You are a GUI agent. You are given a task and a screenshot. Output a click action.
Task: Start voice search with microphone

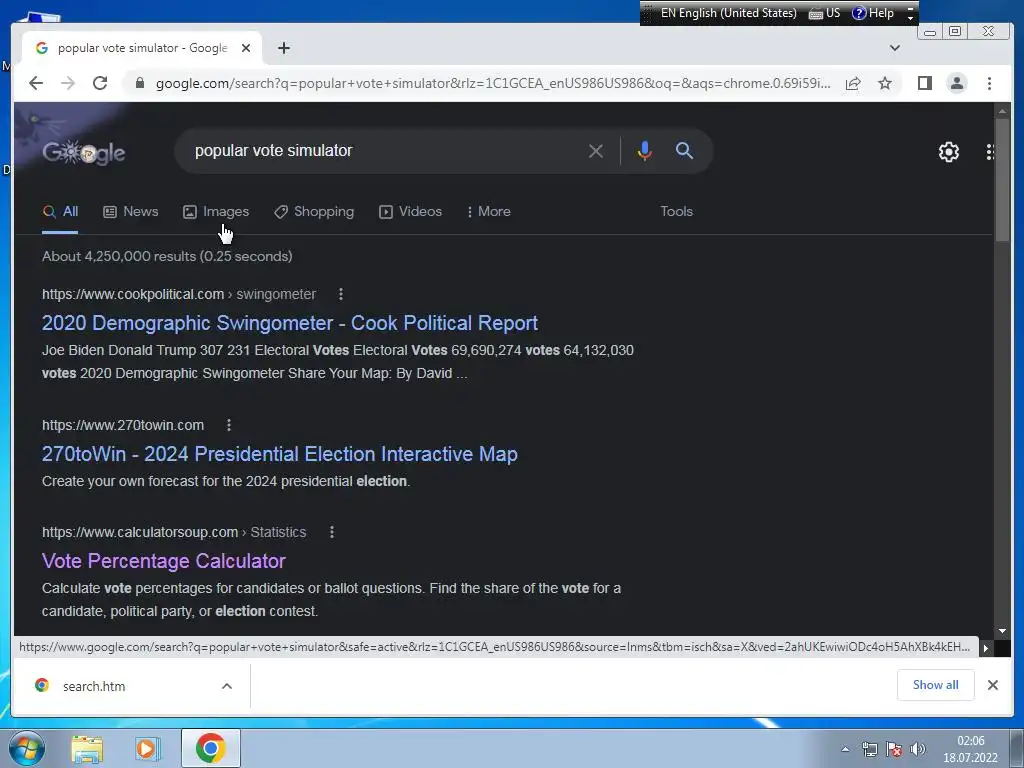tap(645, 151)
